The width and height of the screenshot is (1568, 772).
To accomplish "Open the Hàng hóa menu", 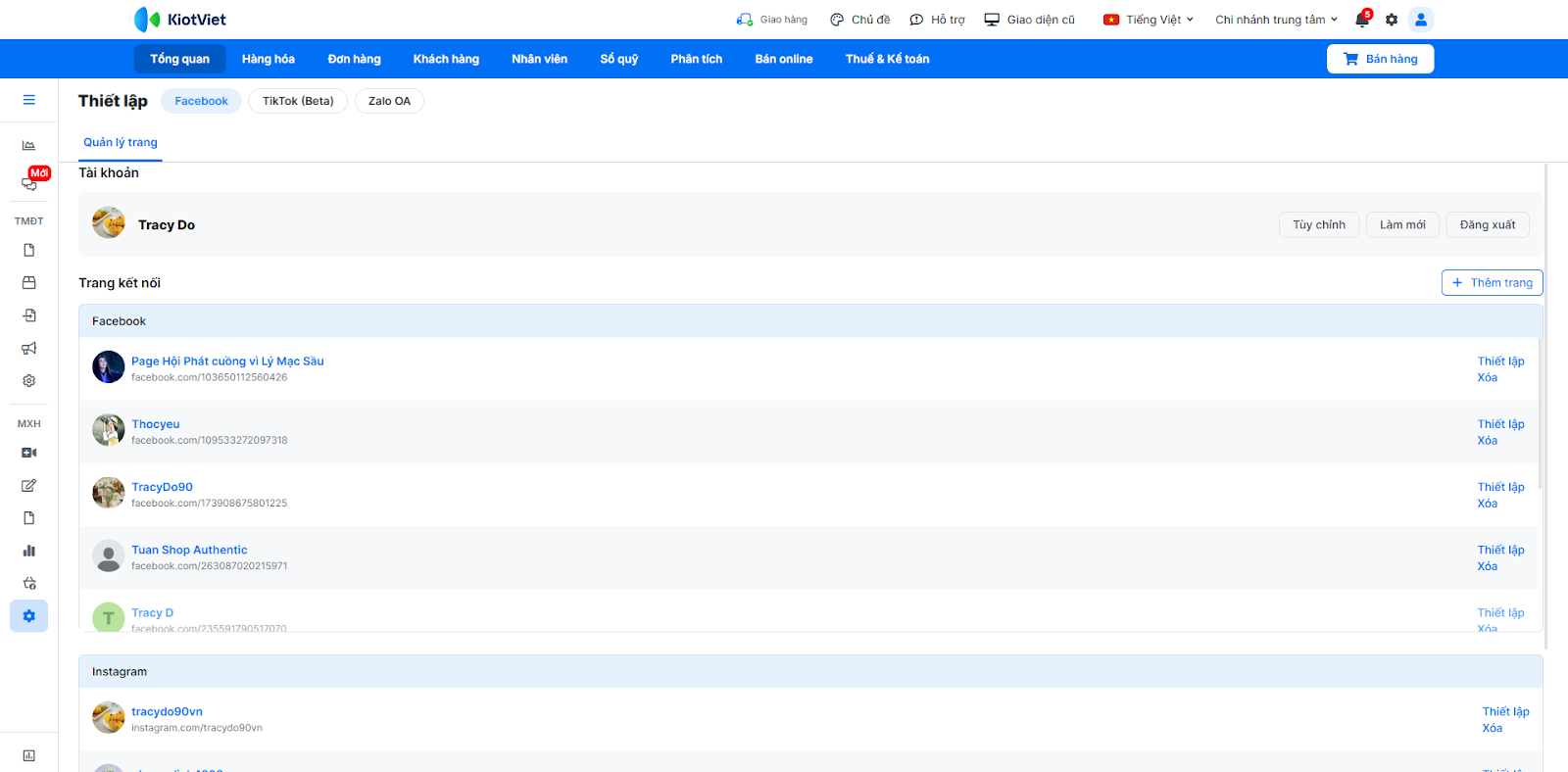I will point(269,59).
